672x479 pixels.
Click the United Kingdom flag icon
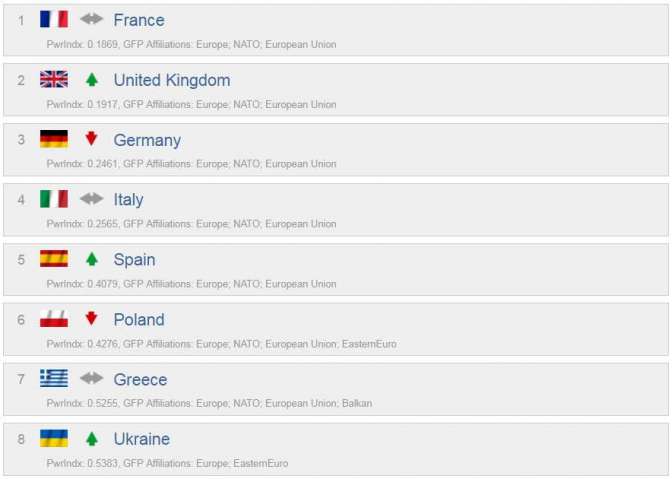point(54,79)
